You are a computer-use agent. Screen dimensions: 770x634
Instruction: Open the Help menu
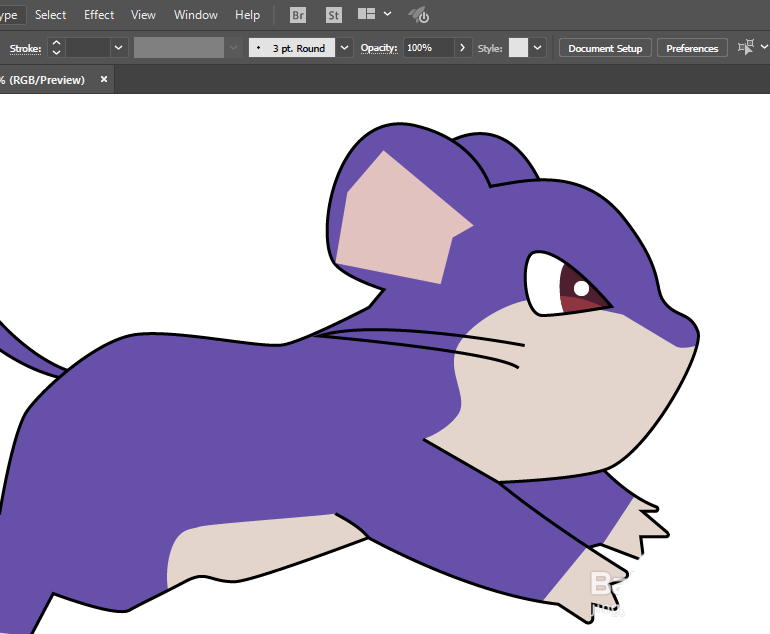[247, 15]
